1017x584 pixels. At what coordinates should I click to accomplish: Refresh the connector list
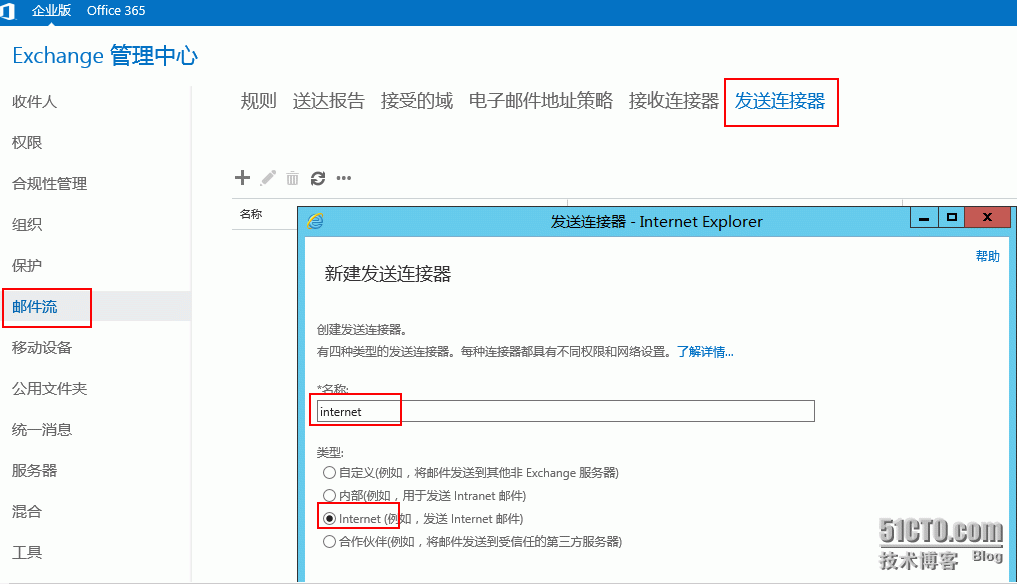[x=318, y=178]
